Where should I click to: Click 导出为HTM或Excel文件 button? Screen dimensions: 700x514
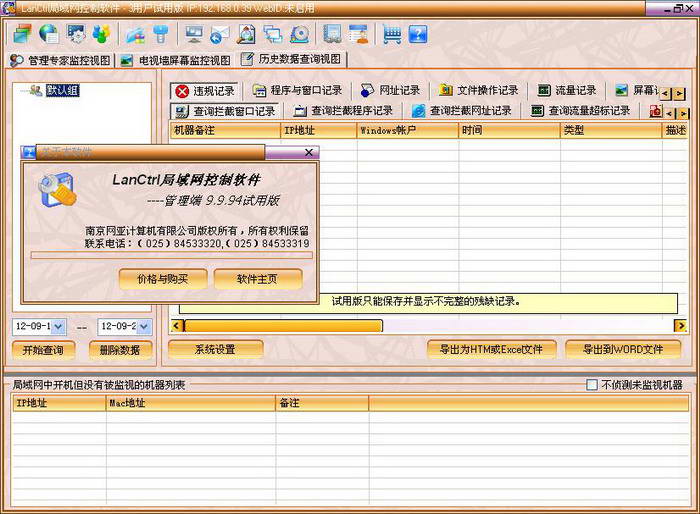[492, 349]
